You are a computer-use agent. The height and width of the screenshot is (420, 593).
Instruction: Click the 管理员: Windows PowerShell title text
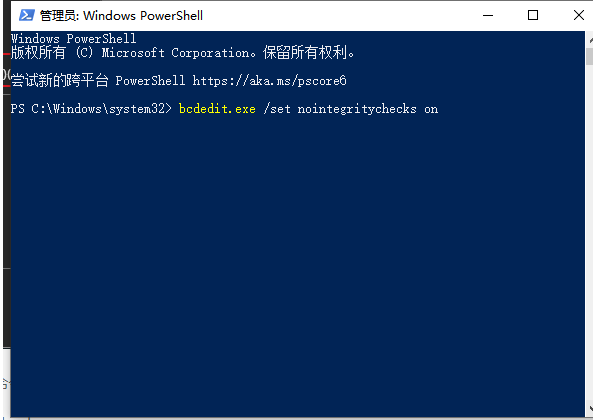point(121,15)
